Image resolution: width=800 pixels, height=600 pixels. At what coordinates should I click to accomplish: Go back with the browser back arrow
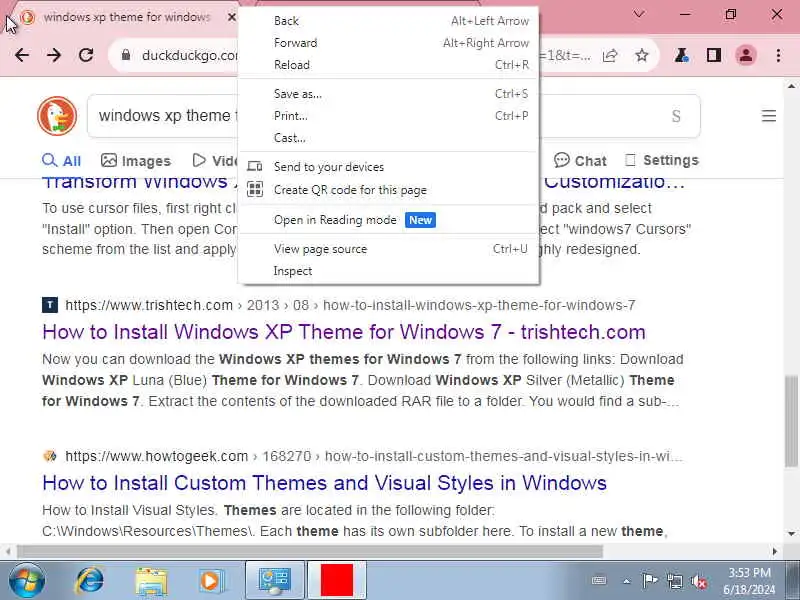tap(22, 55)
